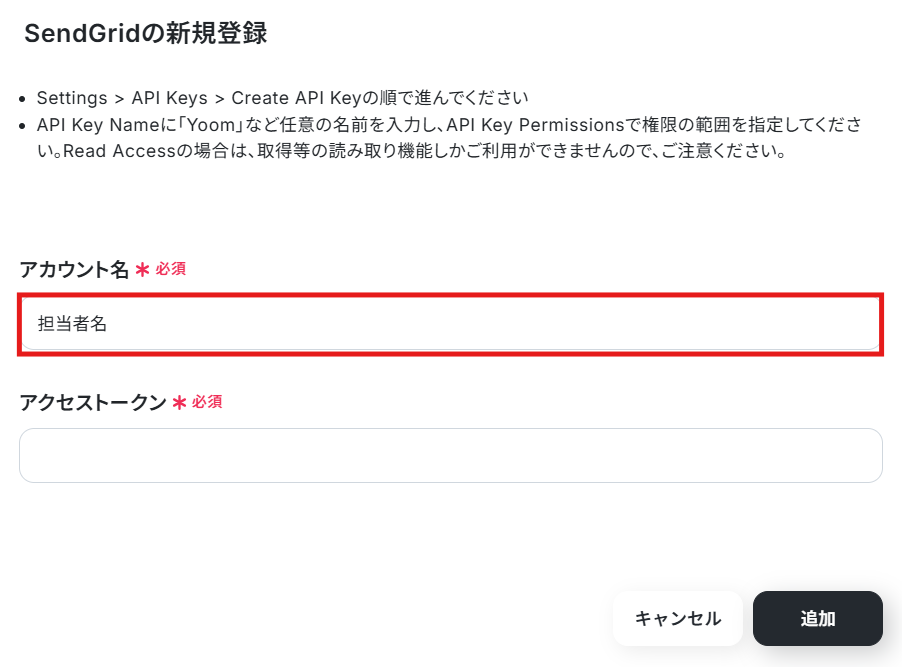Click the red asterisk beside アカウント名
Image resolution: width=902 pixels, height=667 pixels.
(142, 270)
